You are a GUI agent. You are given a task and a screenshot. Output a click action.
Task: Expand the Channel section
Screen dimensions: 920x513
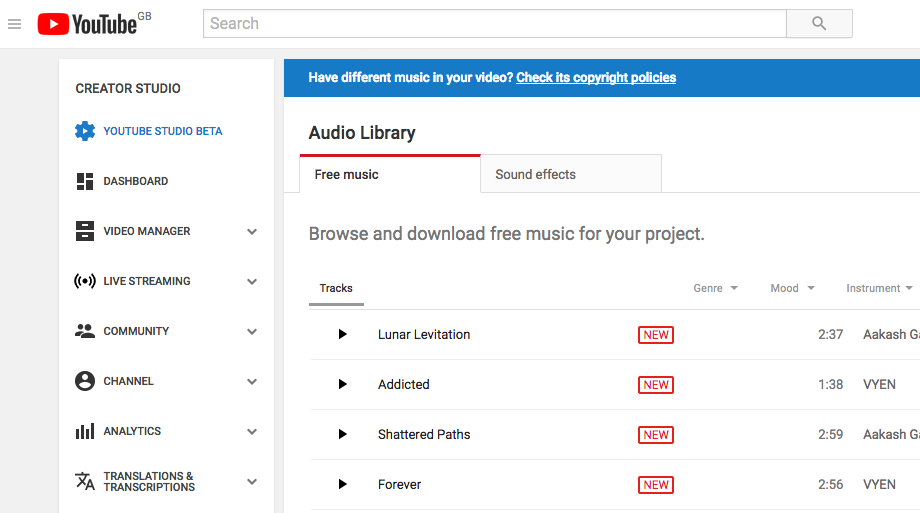pos(252,382)
